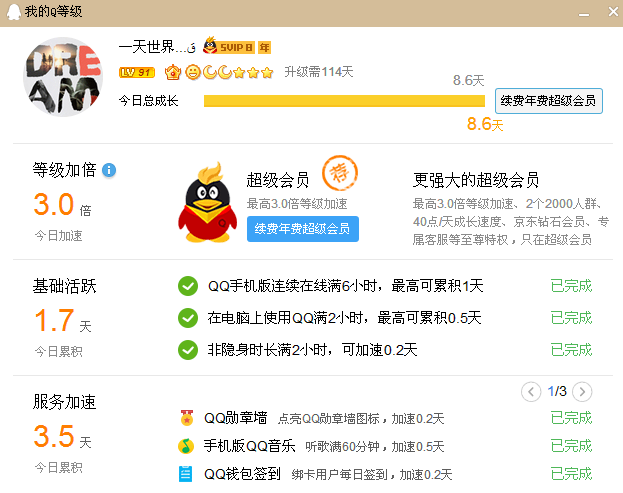The width and height of the screenshot is (623, 493).
Task: Click the 升级需114天 text
Action: pos(319,72)
